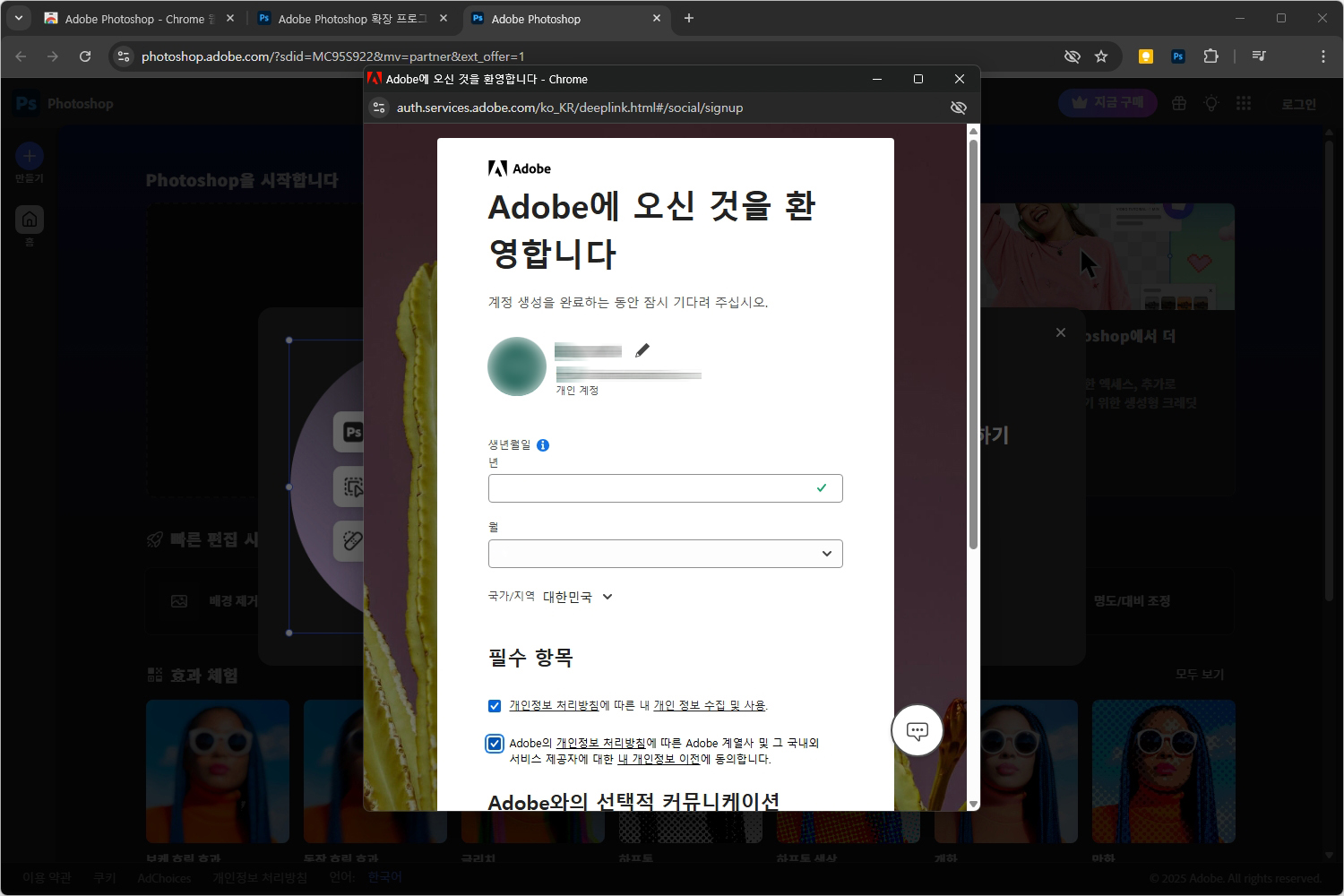Image resolution: width=1344 pixels, height=896 pixels.
Task: Open the 개인 정보 수집 및 사용 link
Action: click(x=710, y=706)
